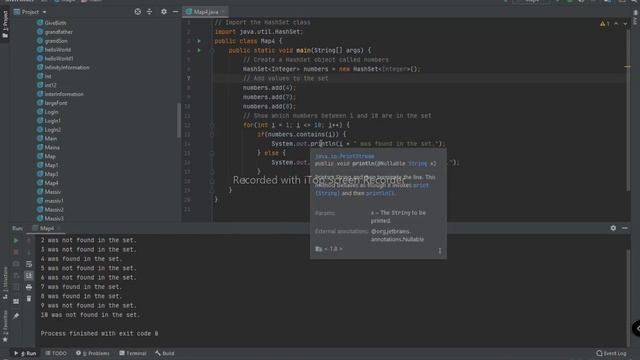Pin the Run tab with the pin icon
This screenshot has width=640, height=360.
(16, 316)
